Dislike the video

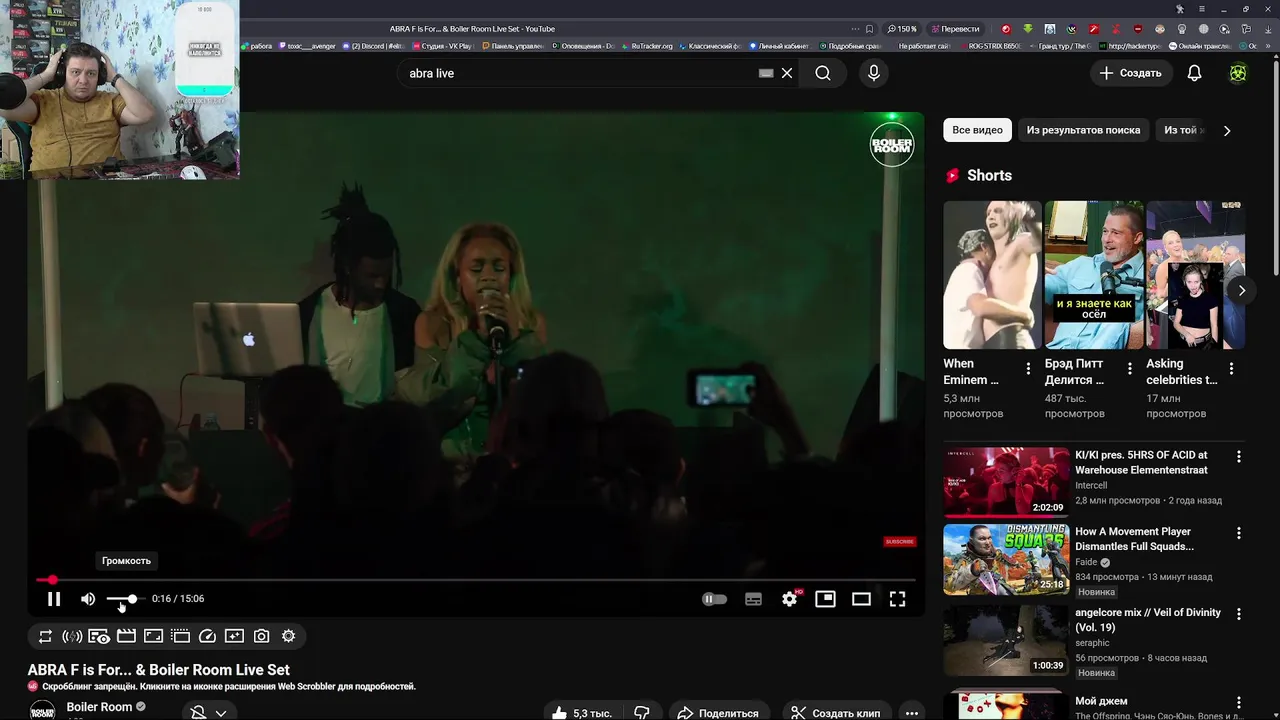[x=642, y=713]
